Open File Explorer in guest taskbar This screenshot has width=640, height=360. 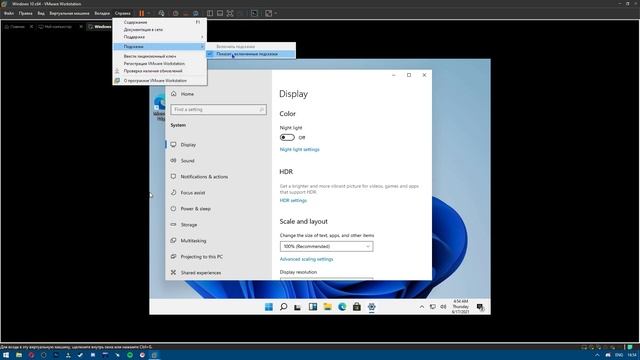click(327, 307)
